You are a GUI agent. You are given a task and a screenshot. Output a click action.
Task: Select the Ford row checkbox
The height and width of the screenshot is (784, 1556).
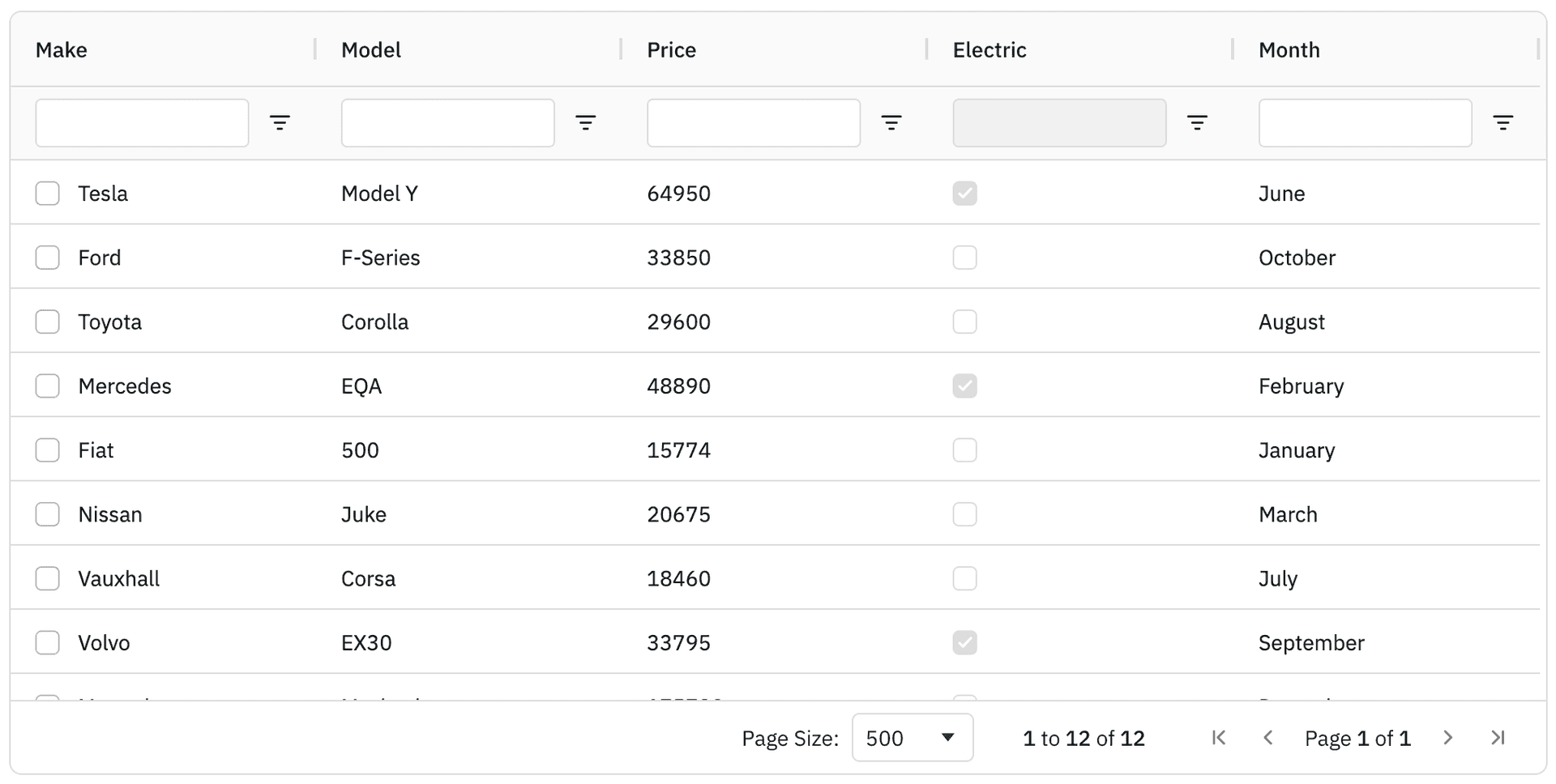pyautogui.click(x=48, y=258)
